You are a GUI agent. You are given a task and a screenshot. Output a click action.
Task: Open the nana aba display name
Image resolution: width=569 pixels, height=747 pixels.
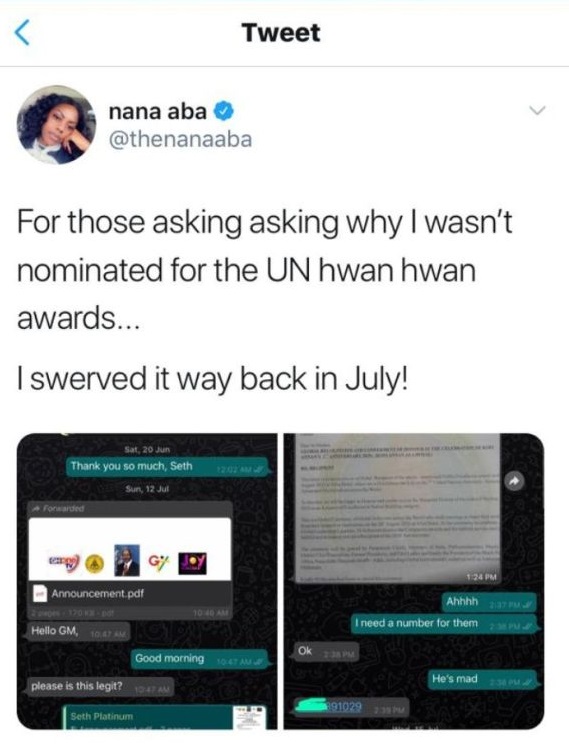(x=158, y=111)
